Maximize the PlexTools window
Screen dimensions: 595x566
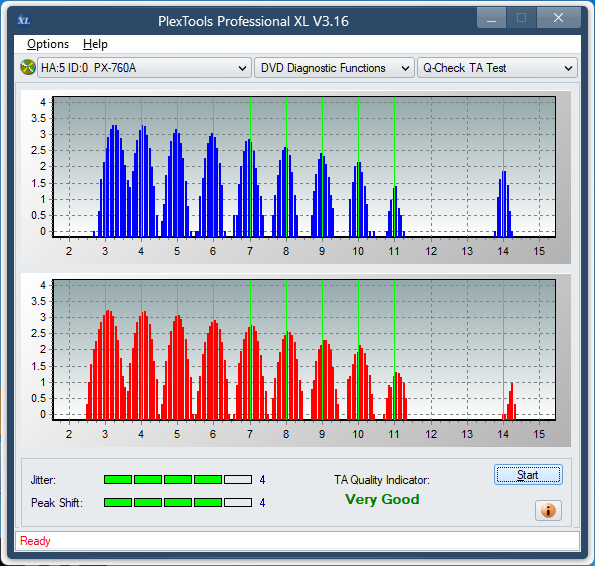[521, 18]
